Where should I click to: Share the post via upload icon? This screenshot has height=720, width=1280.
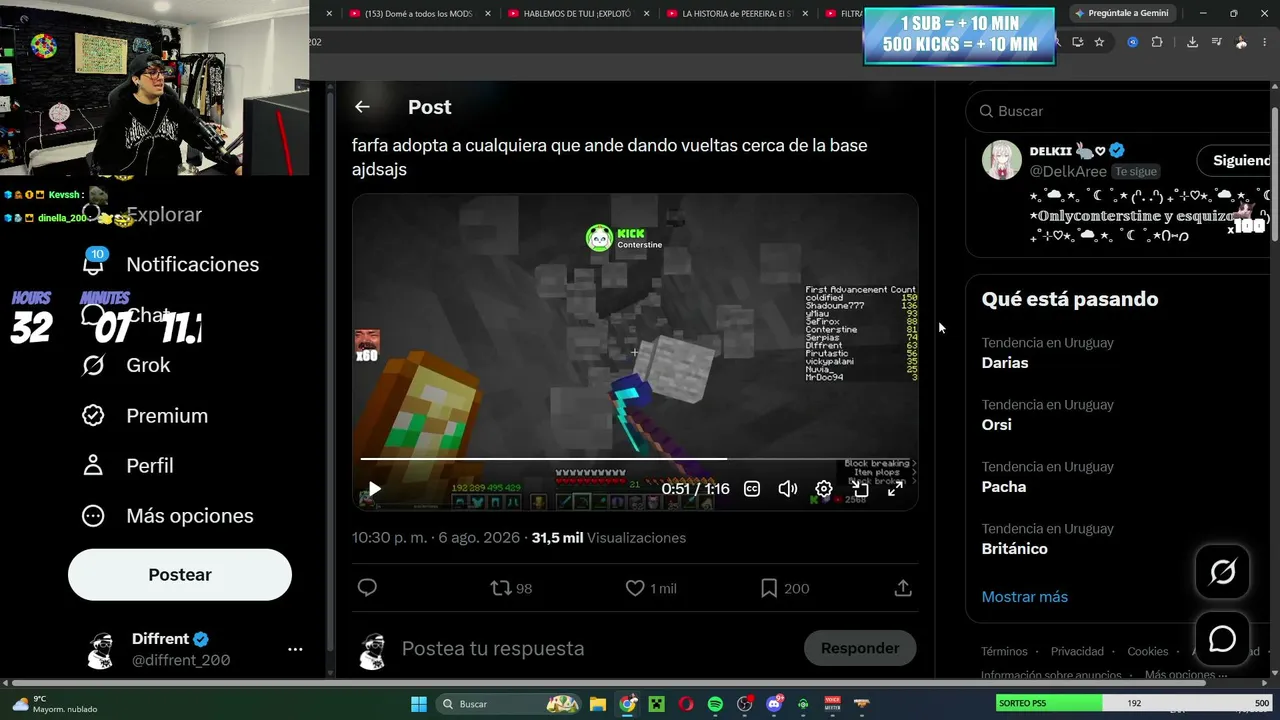(903, 588)
